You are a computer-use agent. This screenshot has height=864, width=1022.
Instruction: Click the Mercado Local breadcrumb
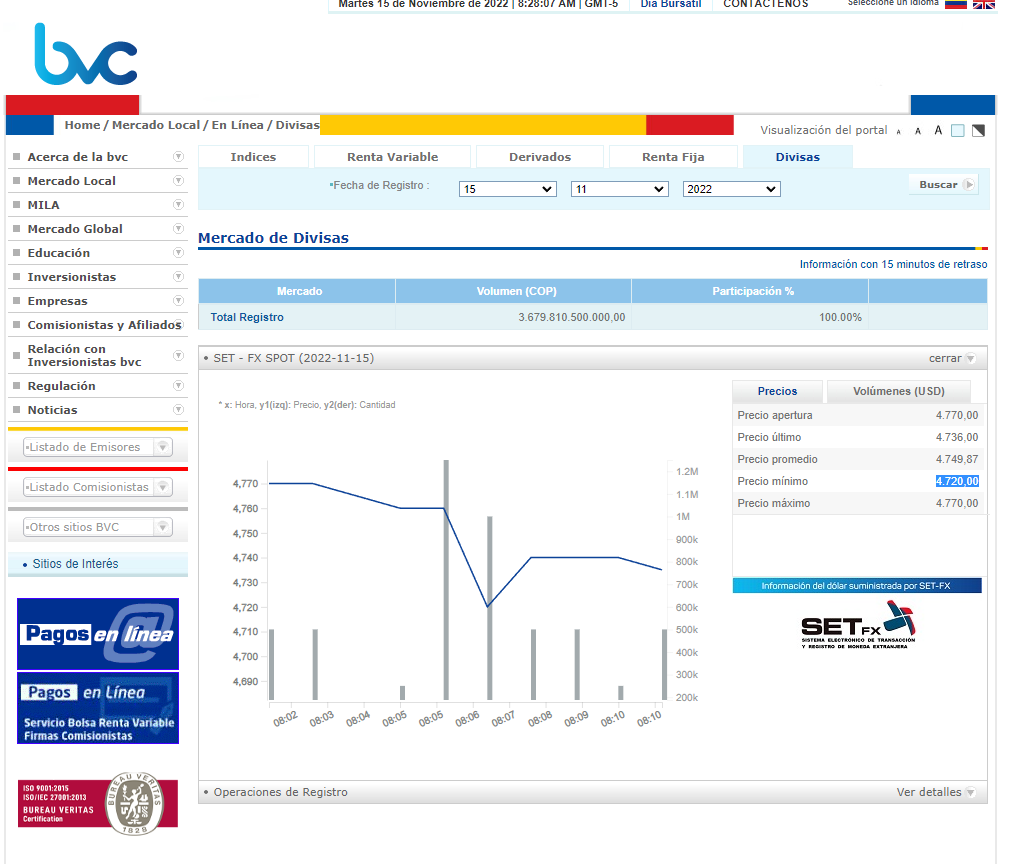click(156, 125)
